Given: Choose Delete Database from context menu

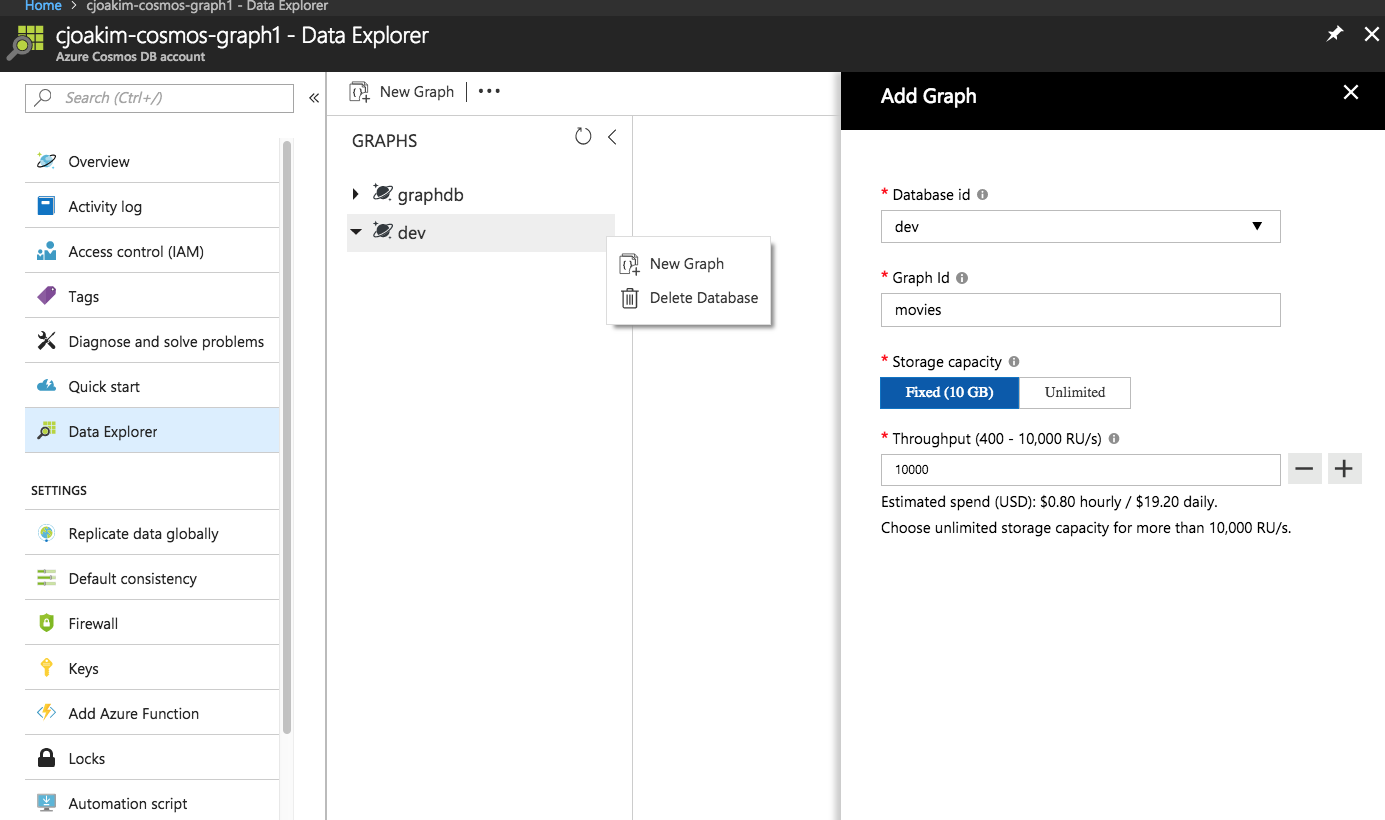Looking at the screenshot, I should tap(689, 298).
